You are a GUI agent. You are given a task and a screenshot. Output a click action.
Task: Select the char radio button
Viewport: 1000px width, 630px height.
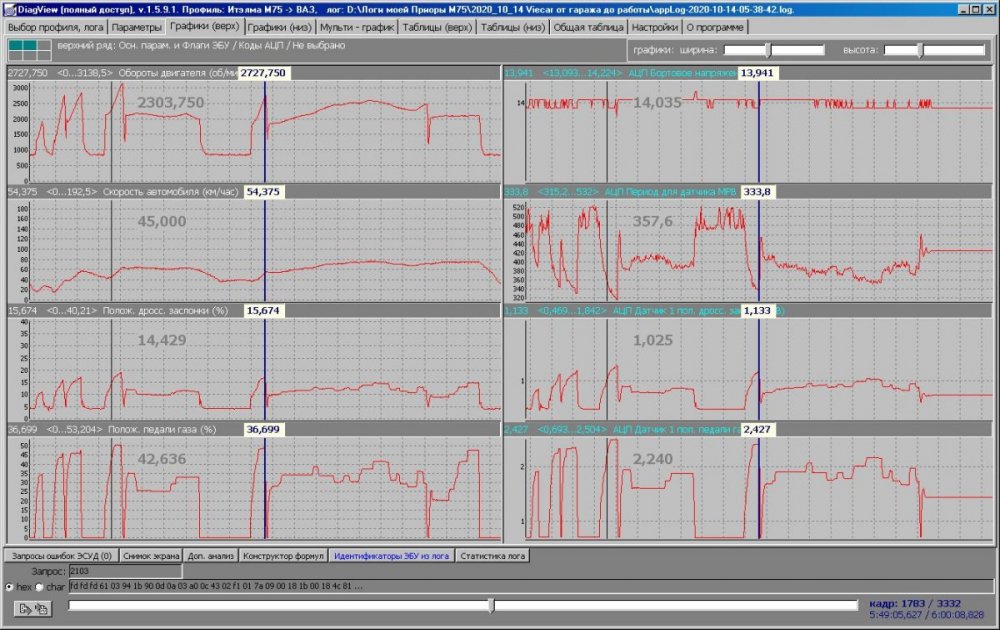point(39,586)
